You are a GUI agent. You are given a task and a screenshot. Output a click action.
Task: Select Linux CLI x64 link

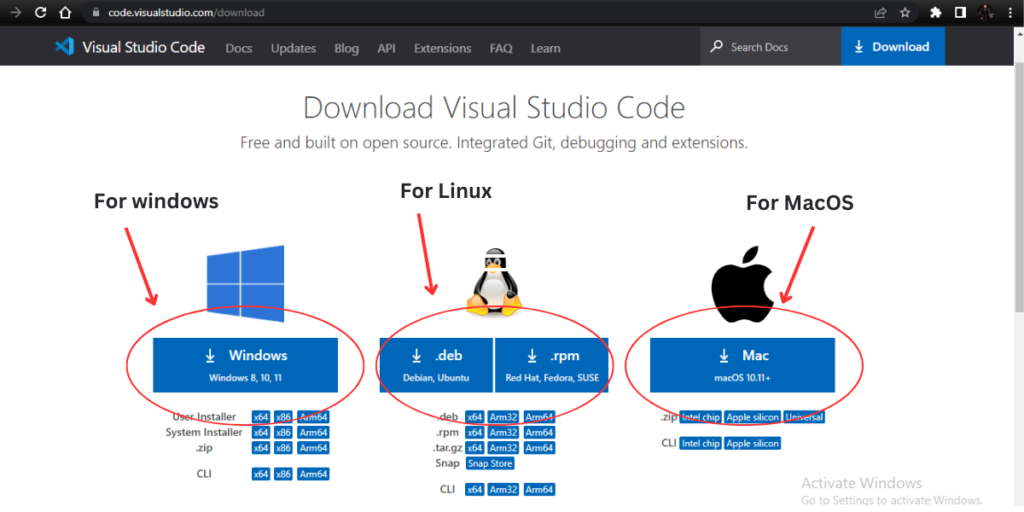(x=475, y=490)
